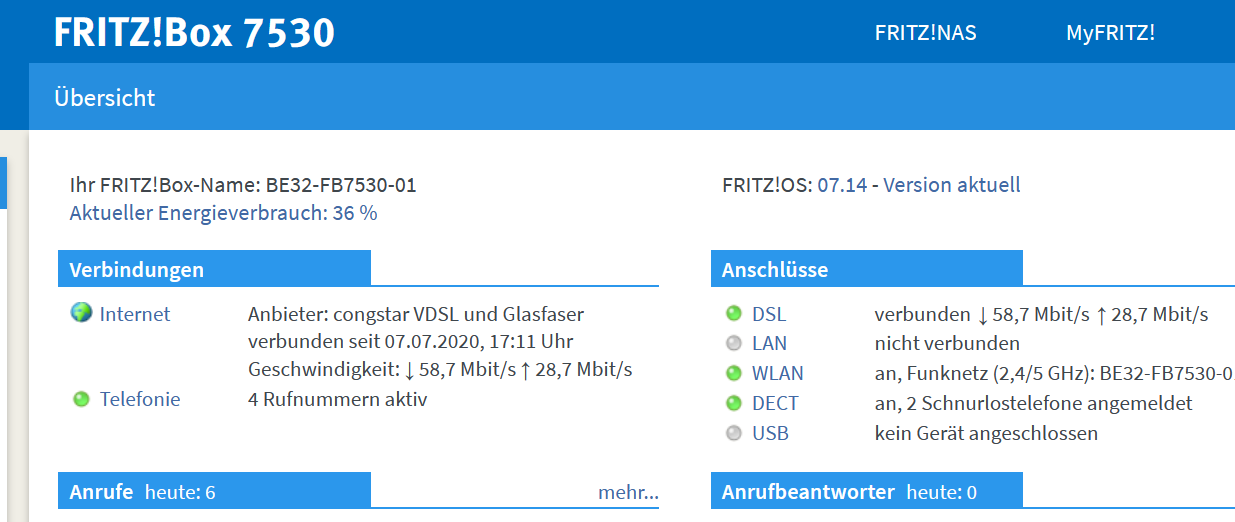The height and width of the screenshot is (522, 1235).
Task: Click the Internet globe icon
Action: click(81, 314)
